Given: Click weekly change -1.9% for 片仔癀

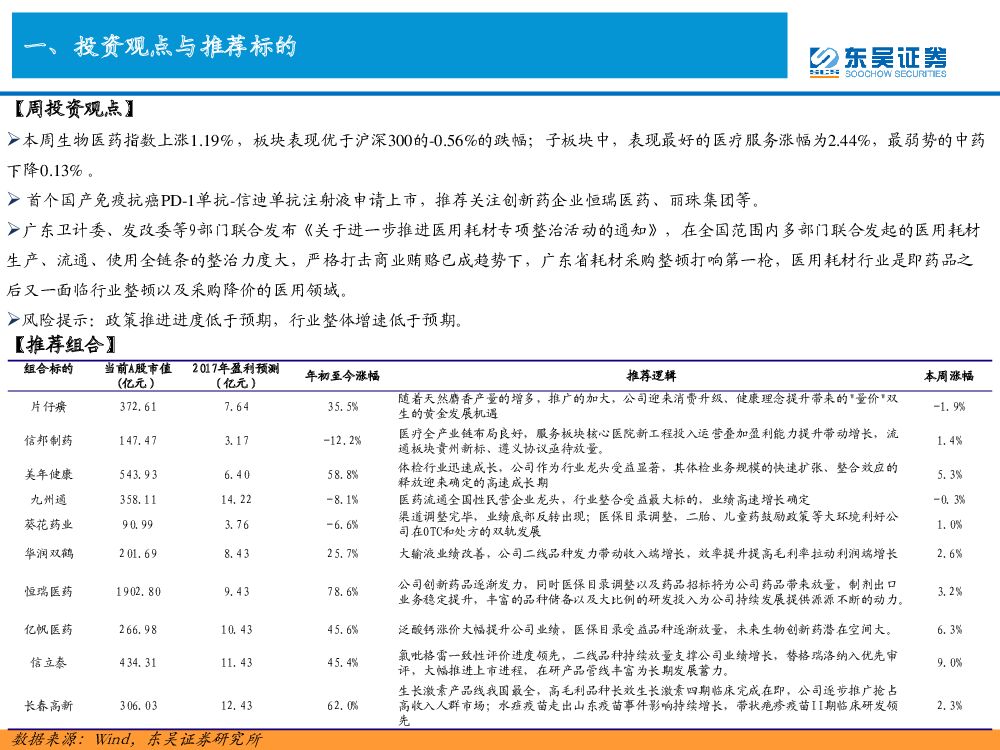Looking at the screenshot, I should [x=949, y=406].
